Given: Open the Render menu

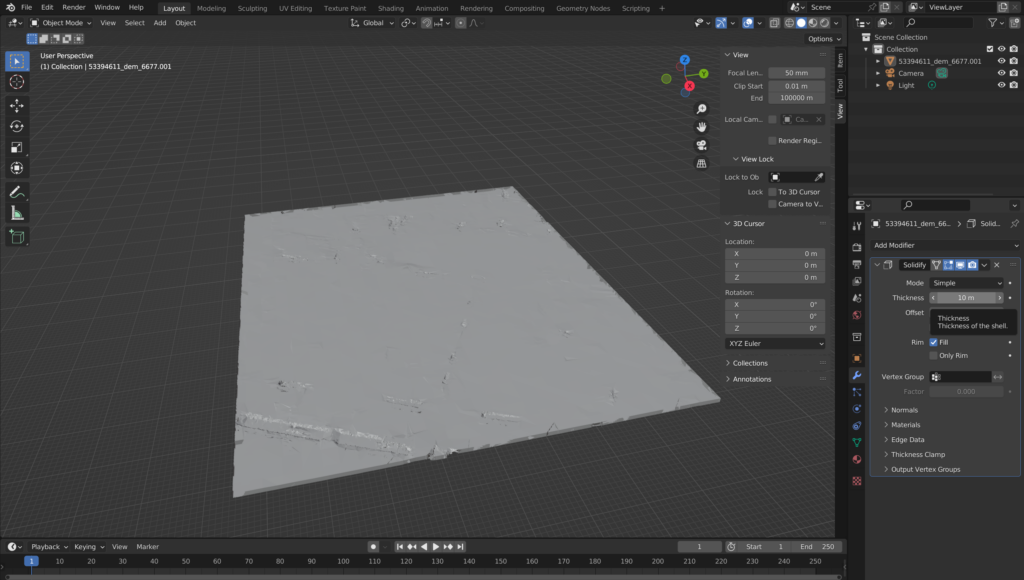Looking at the screenshot, I should pyautogui.click(x=74, y=7).
